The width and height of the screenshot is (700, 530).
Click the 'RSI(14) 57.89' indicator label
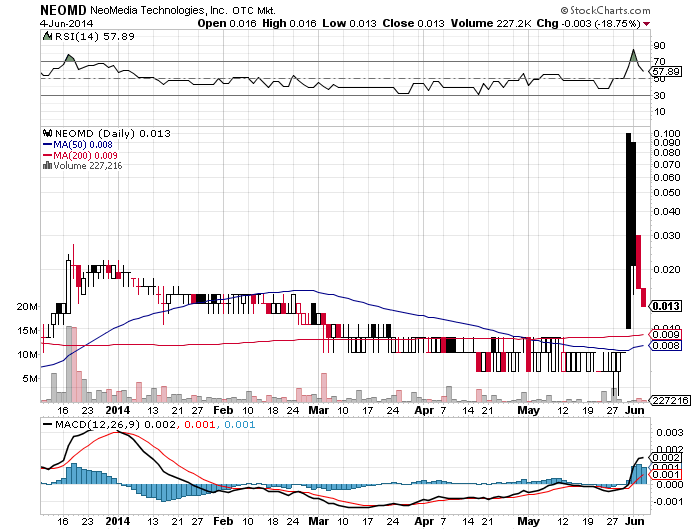click(x=95, y=37)
